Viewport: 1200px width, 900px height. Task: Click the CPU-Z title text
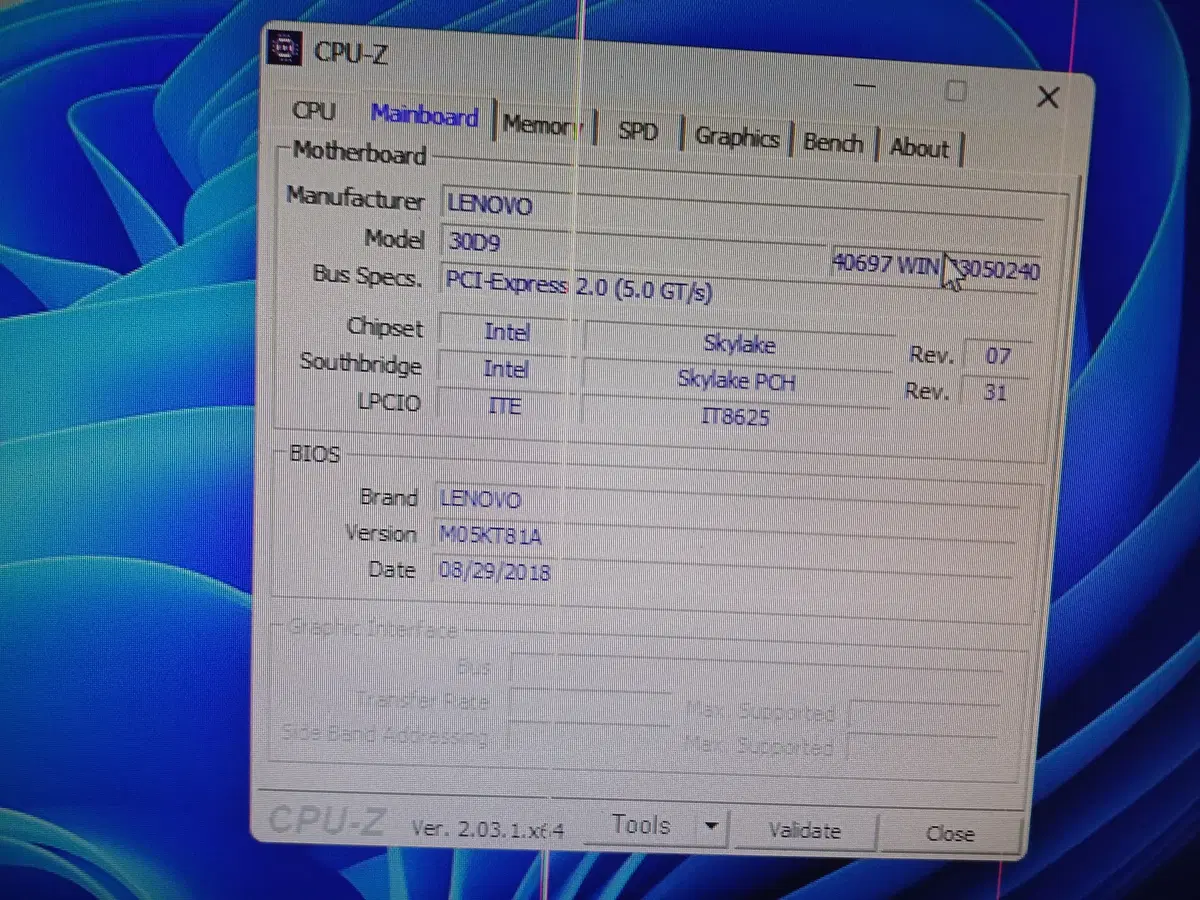[350, 53]
